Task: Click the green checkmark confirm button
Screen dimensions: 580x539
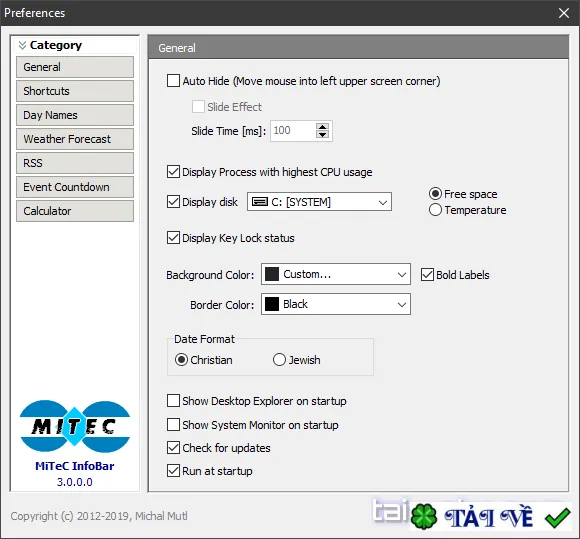Action: pos(557,517)
